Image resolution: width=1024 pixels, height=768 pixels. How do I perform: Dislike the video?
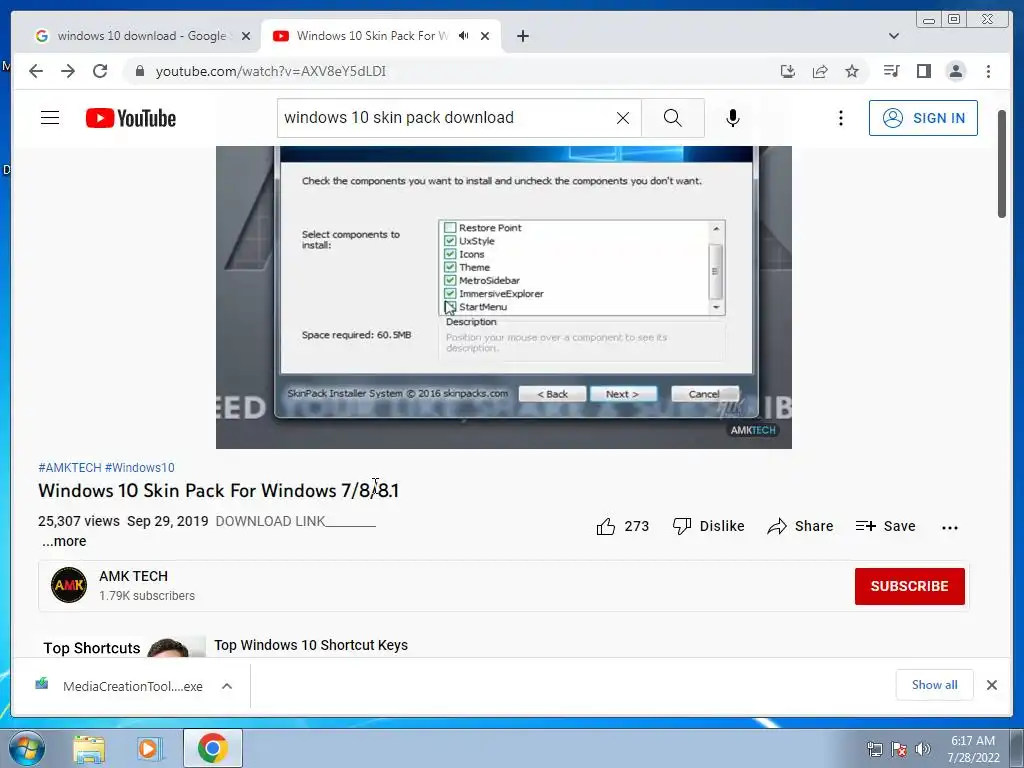click(709, 526)
